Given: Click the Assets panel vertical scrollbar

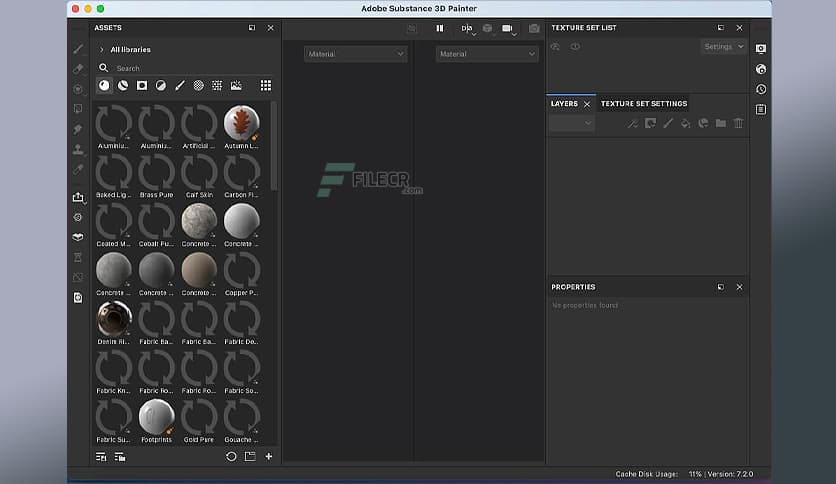Looking at the screenshot, I should tap(274, 146).
